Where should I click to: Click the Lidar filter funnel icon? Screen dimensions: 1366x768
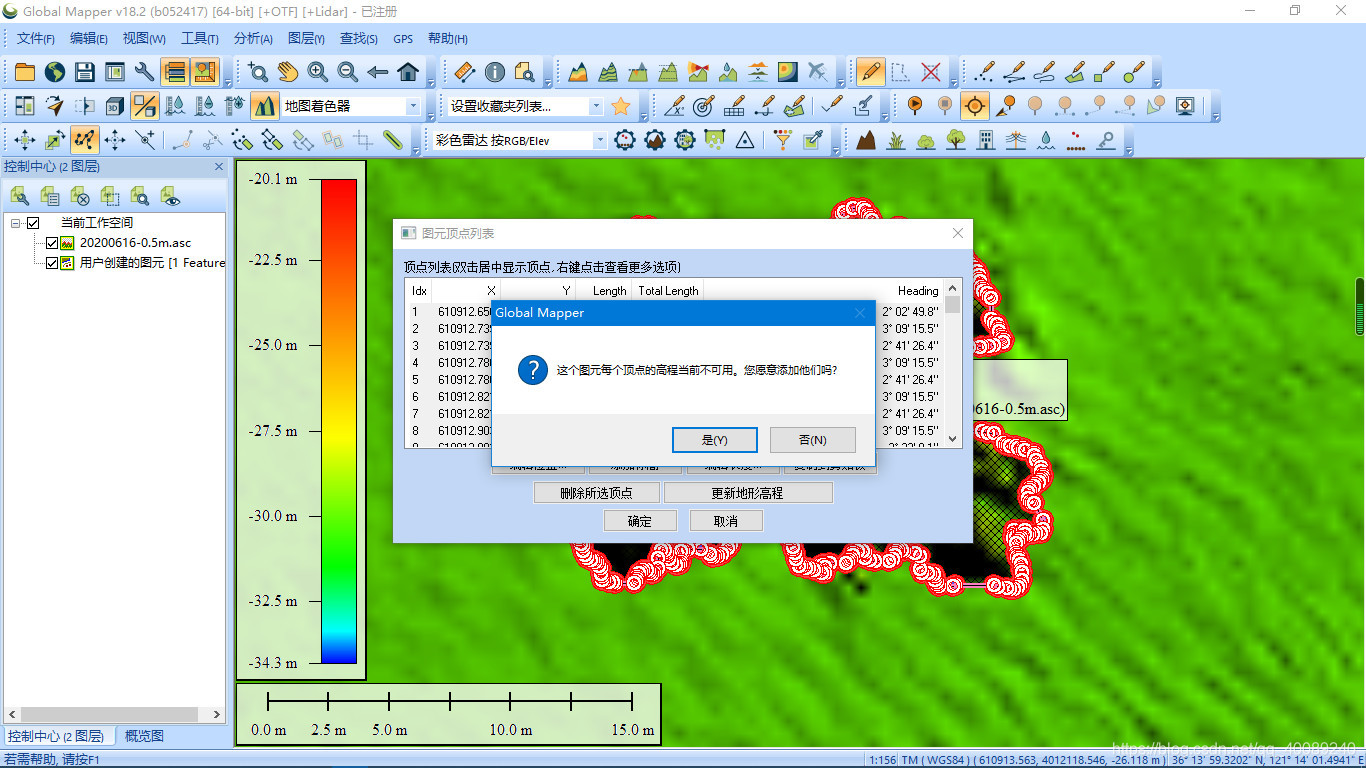click(x=783, y=140)
